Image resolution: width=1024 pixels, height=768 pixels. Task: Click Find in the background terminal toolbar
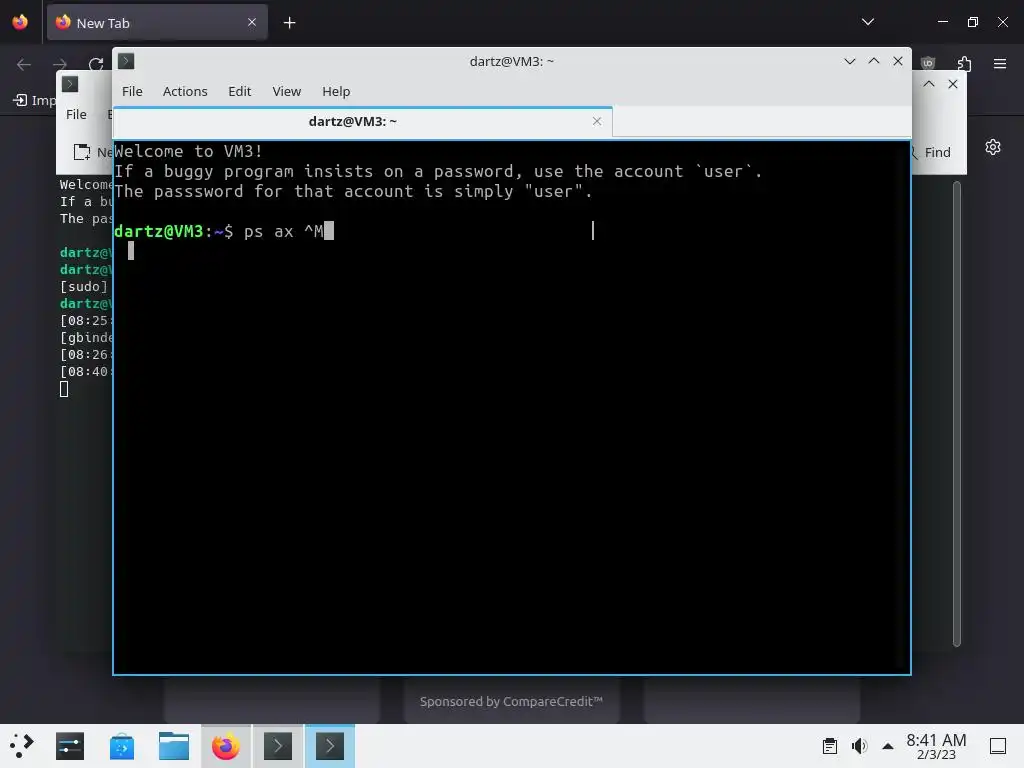pyautogui.click(x=931, y=152)
